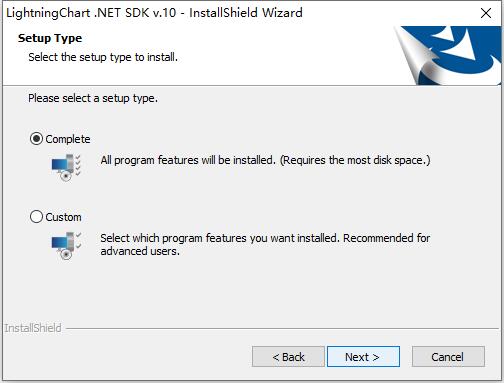Screen dimensions: 504x383
Task: Click the "Please select a setup type." prompt
Action: 93,98
